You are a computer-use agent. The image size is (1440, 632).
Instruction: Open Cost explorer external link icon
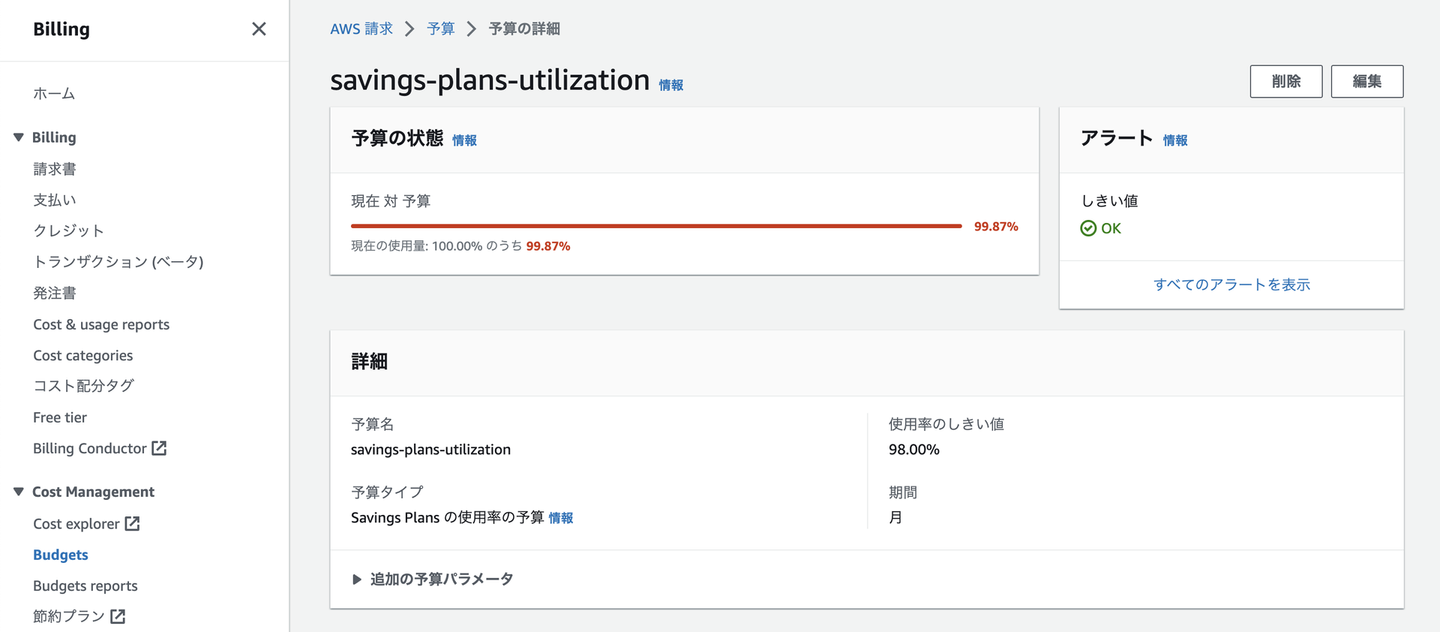tap(132, 524)
